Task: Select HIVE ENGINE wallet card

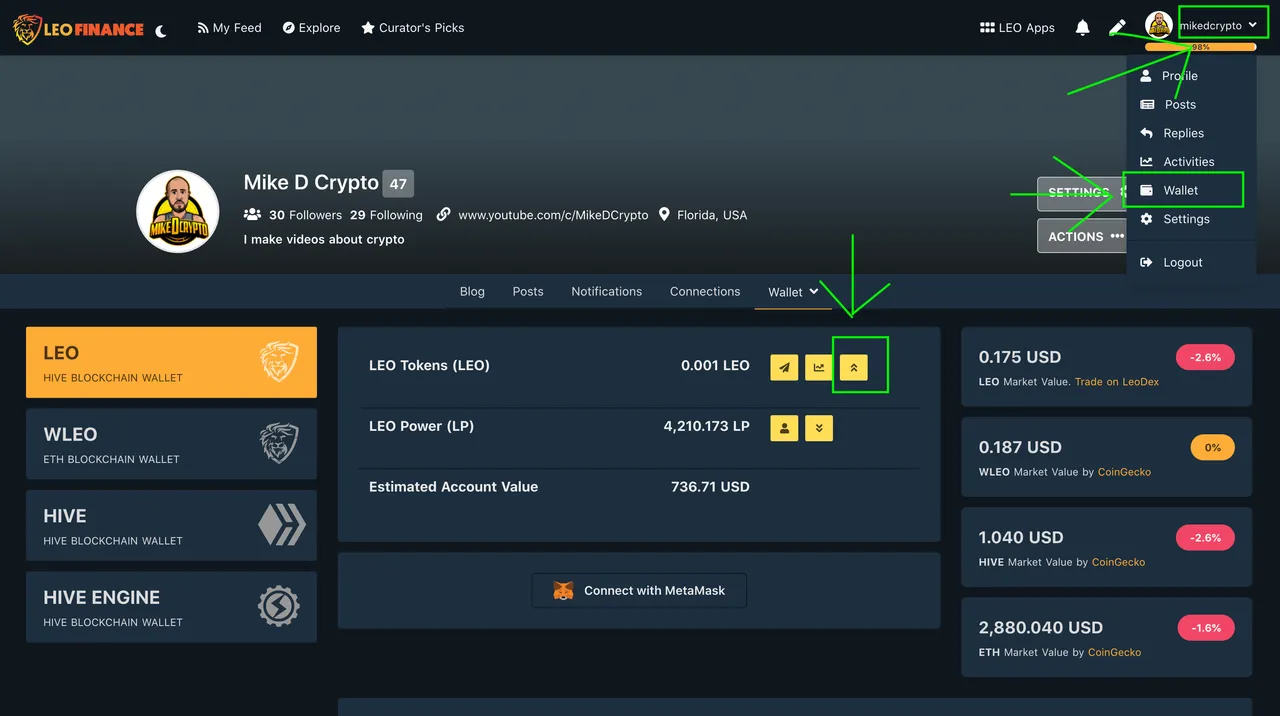Action: 171,607
